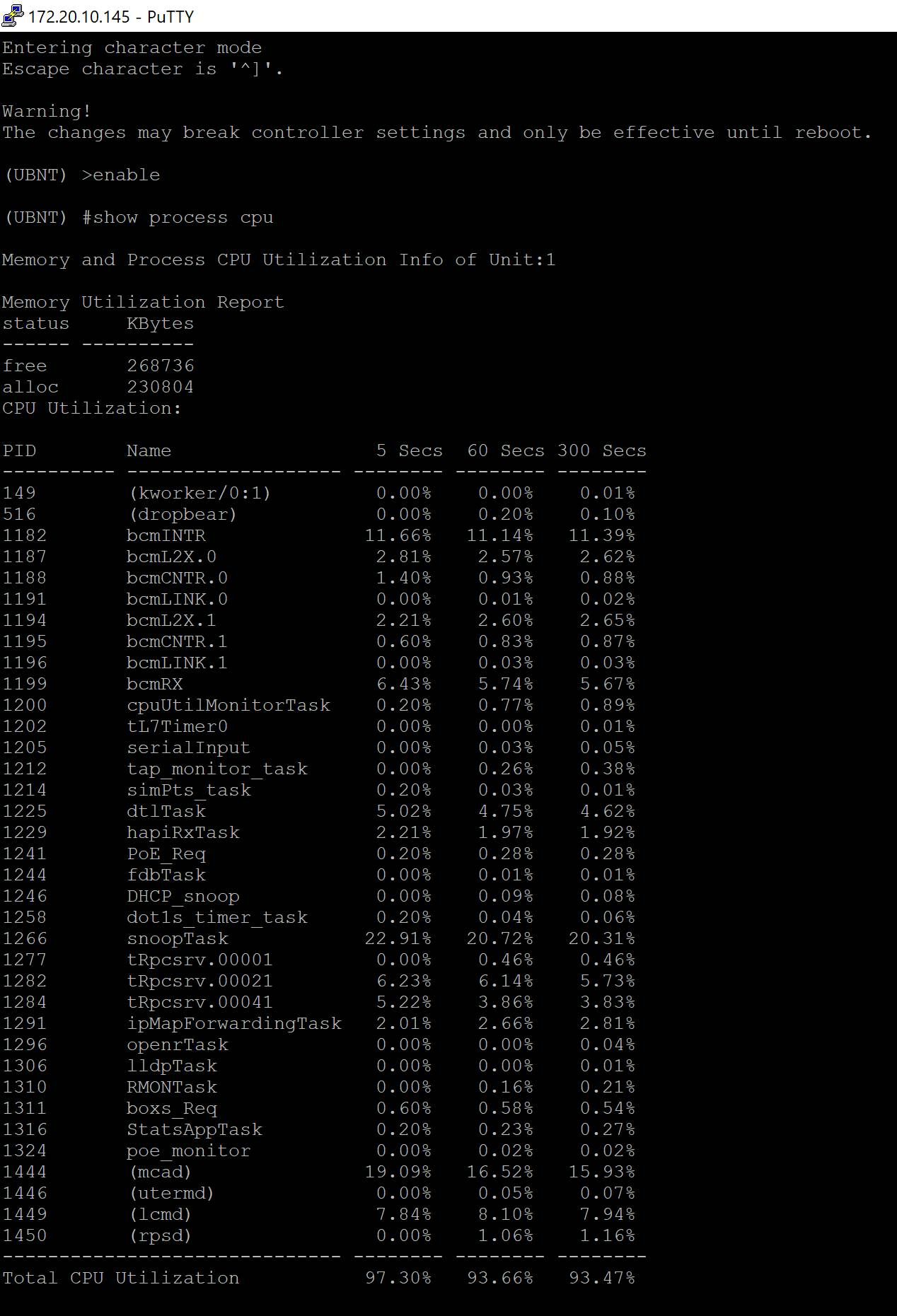
Task: Click the 22.91% value for snoopTask
Action: pos(398,939)
